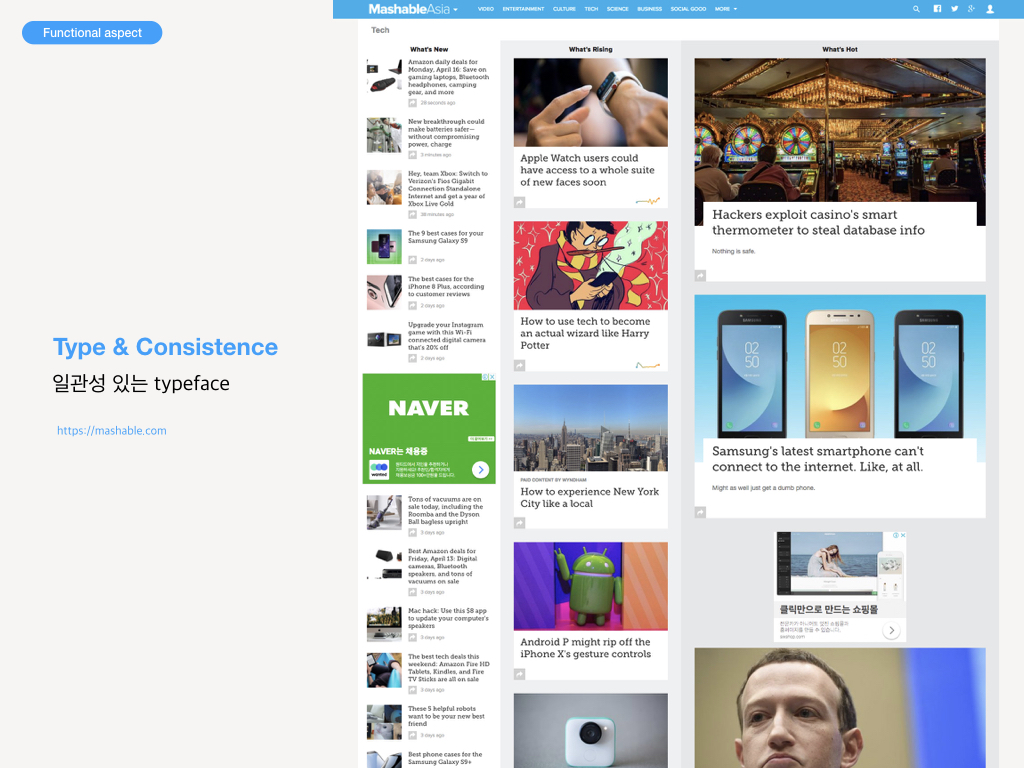The image size is (1024, 768).
Task: Open Mashable's Facebook icon in header
Action: coord(937,9)
